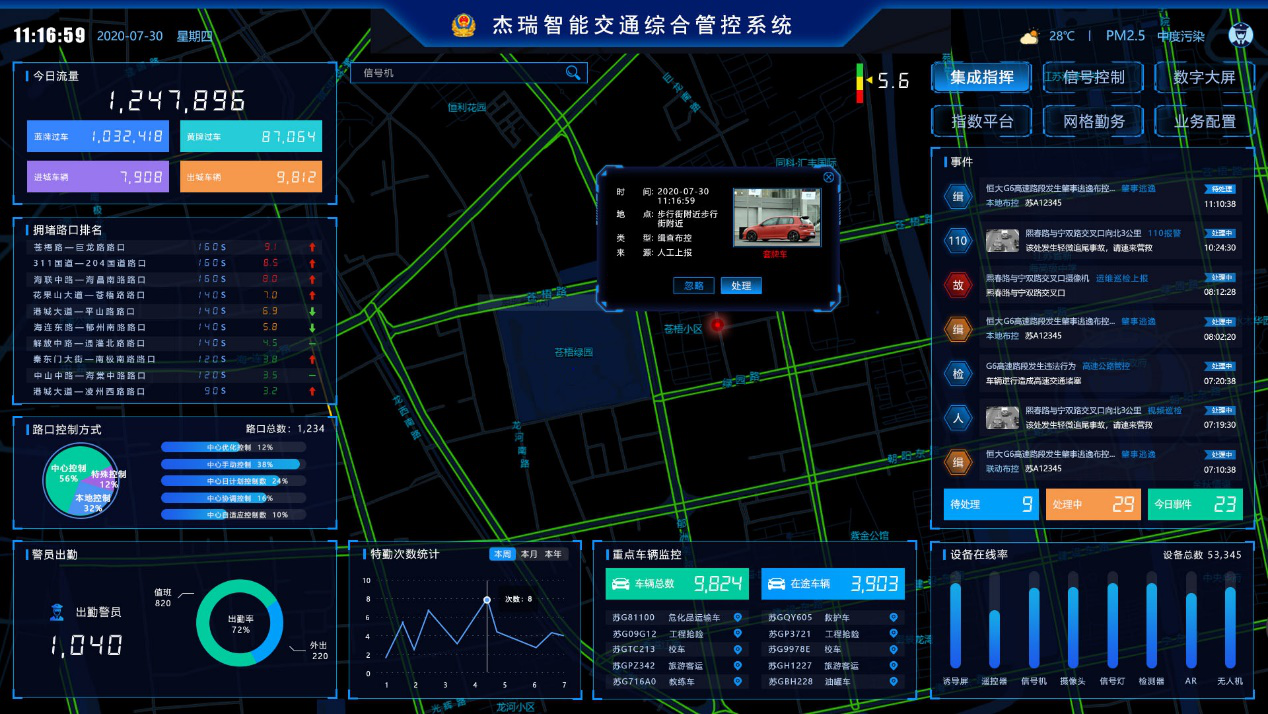The height and width of the screenshot is (714, 1268).
Task: Open the 网格勤务 module
Action: pos(1094,121)
